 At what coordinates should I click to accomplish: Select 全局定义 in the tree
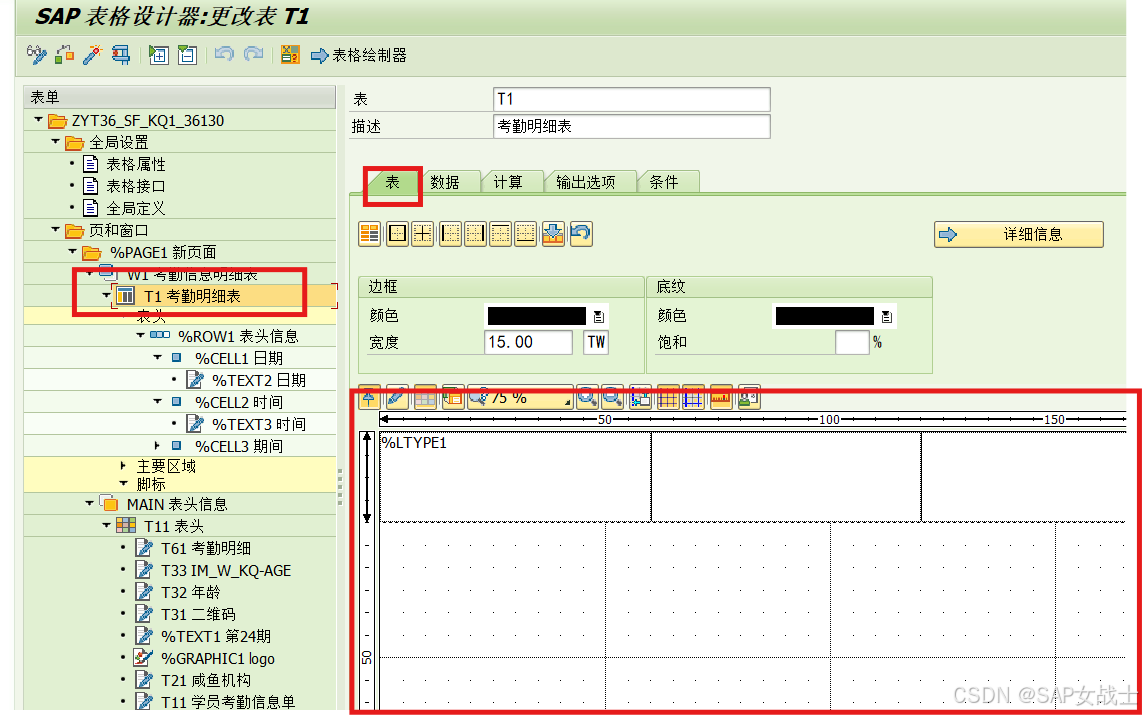point(136,208)
